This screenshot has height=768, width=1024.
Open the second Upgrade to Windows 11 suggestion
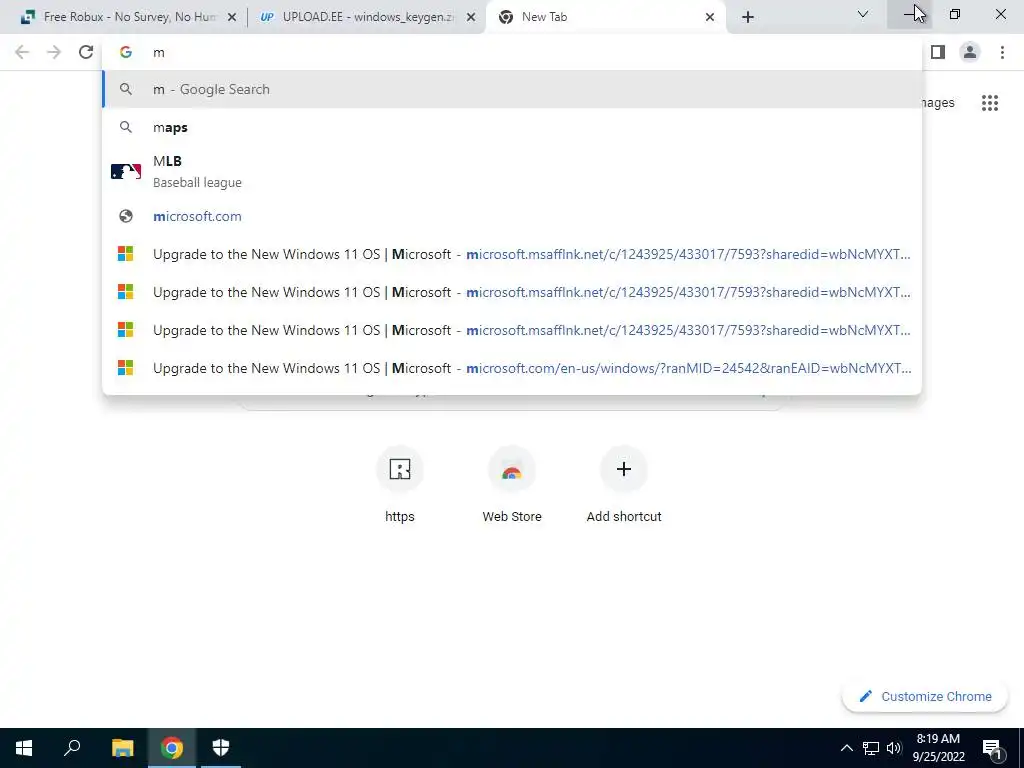click(512, 292)
